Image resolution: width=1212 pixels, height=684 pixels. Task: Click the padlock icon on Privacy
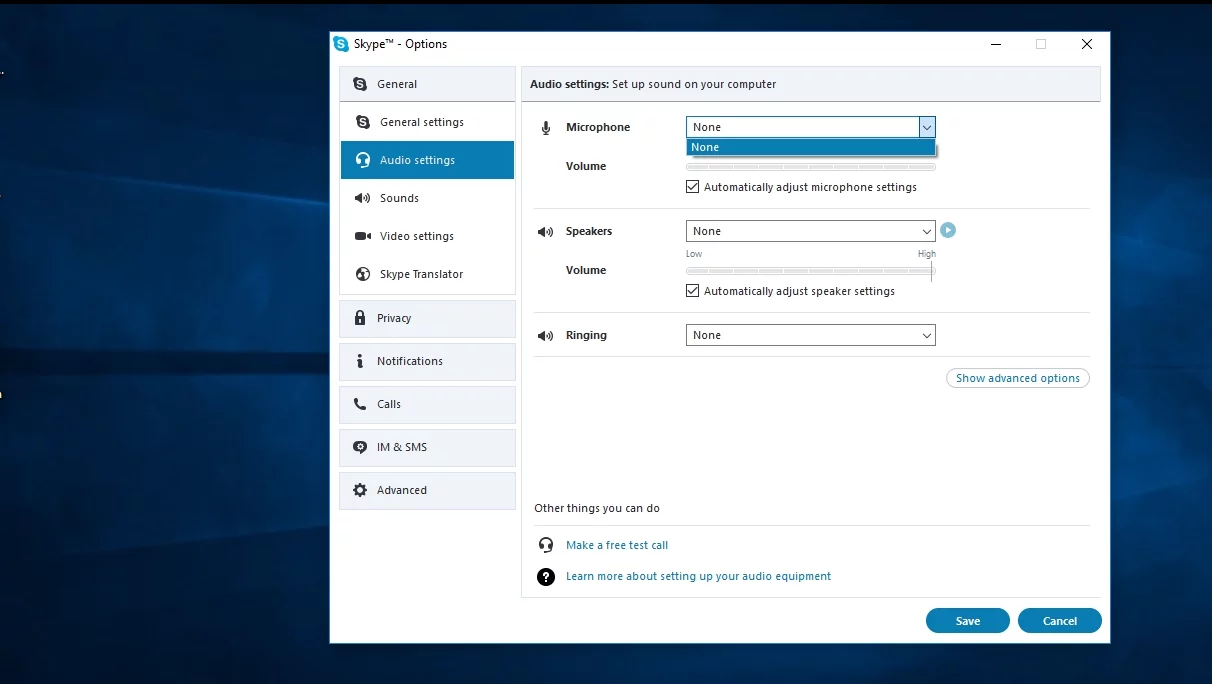[360, 318]
